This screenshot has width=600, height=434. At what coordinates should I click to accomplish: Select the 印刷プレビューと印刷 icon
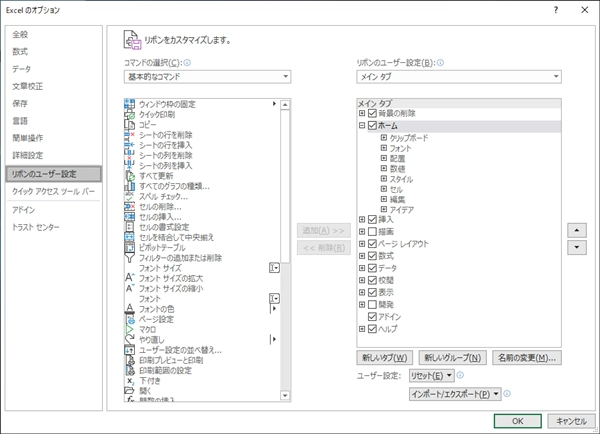130,360
